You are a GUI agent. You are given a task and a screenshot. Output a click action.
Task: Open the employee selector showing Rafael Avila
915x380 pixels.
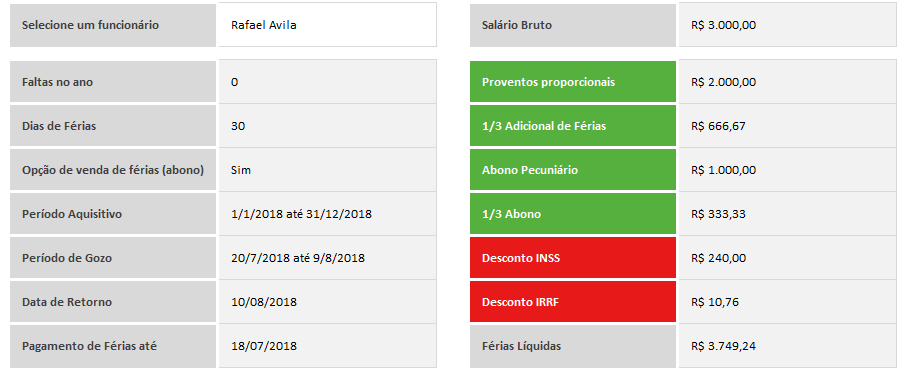(x=327, y=25)
